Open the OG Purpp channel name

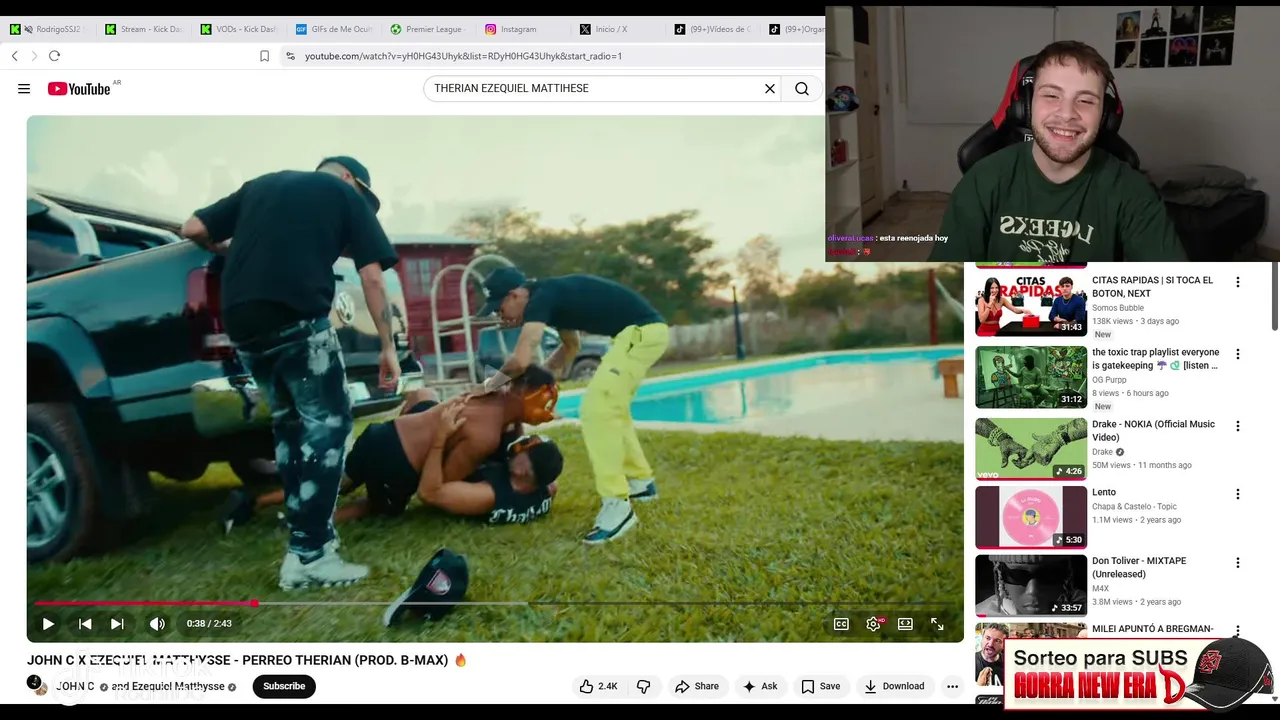point(1109,380)
